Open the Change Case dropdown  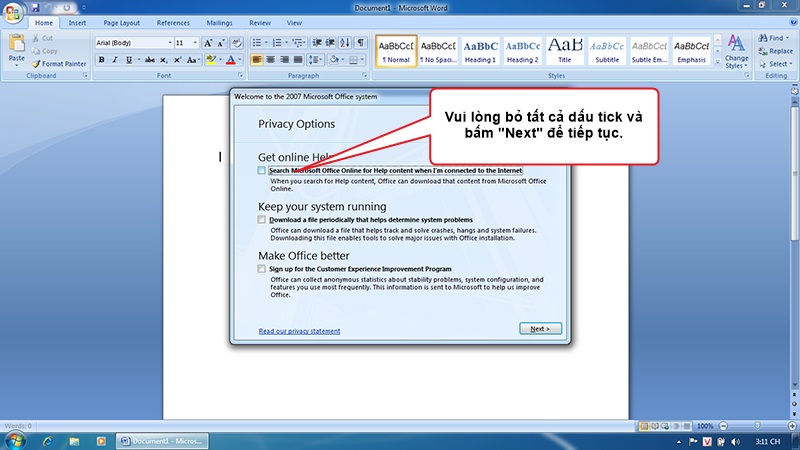(193, 60)
